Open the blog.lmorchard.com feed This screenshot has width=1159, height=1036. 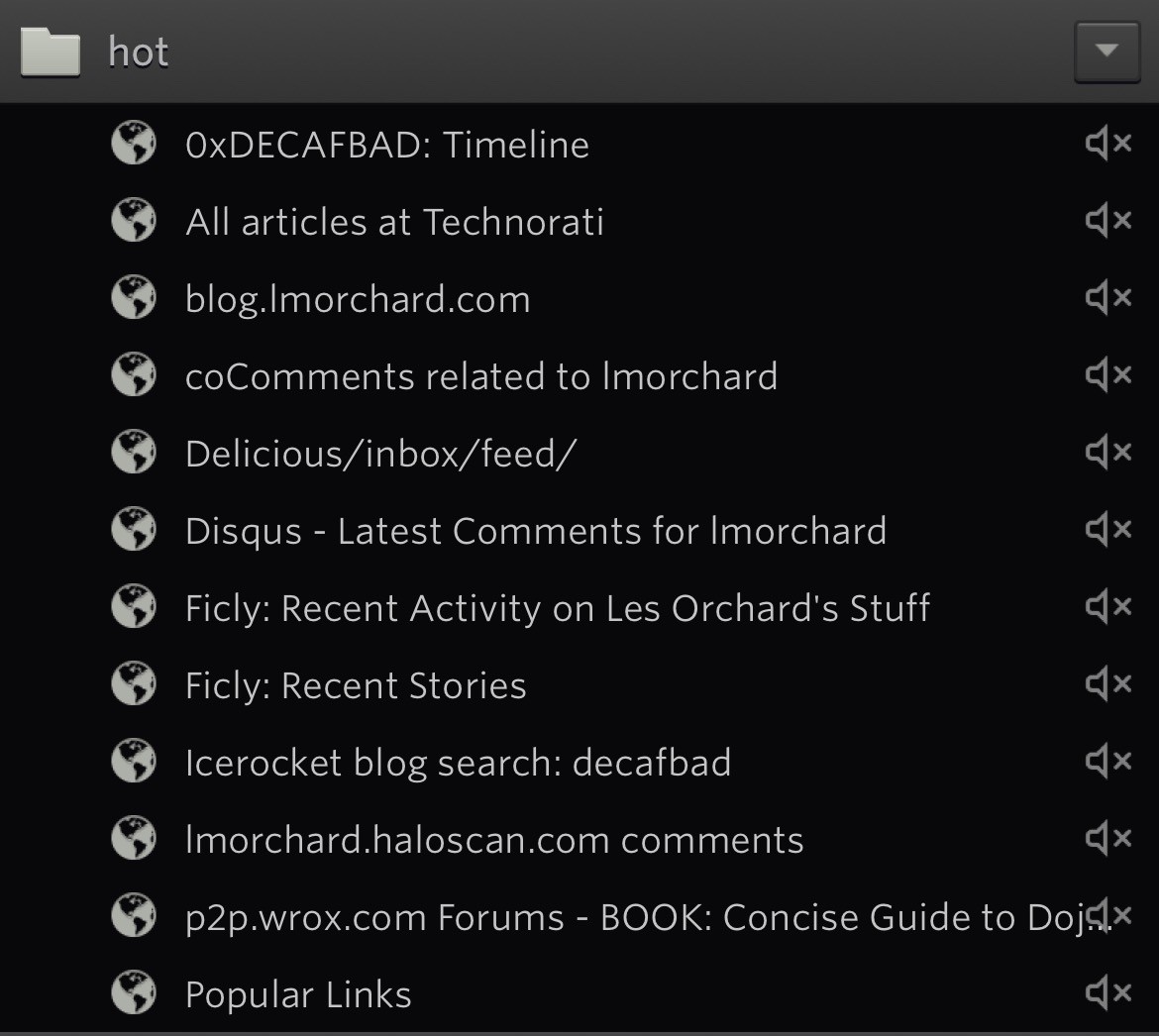358,299
